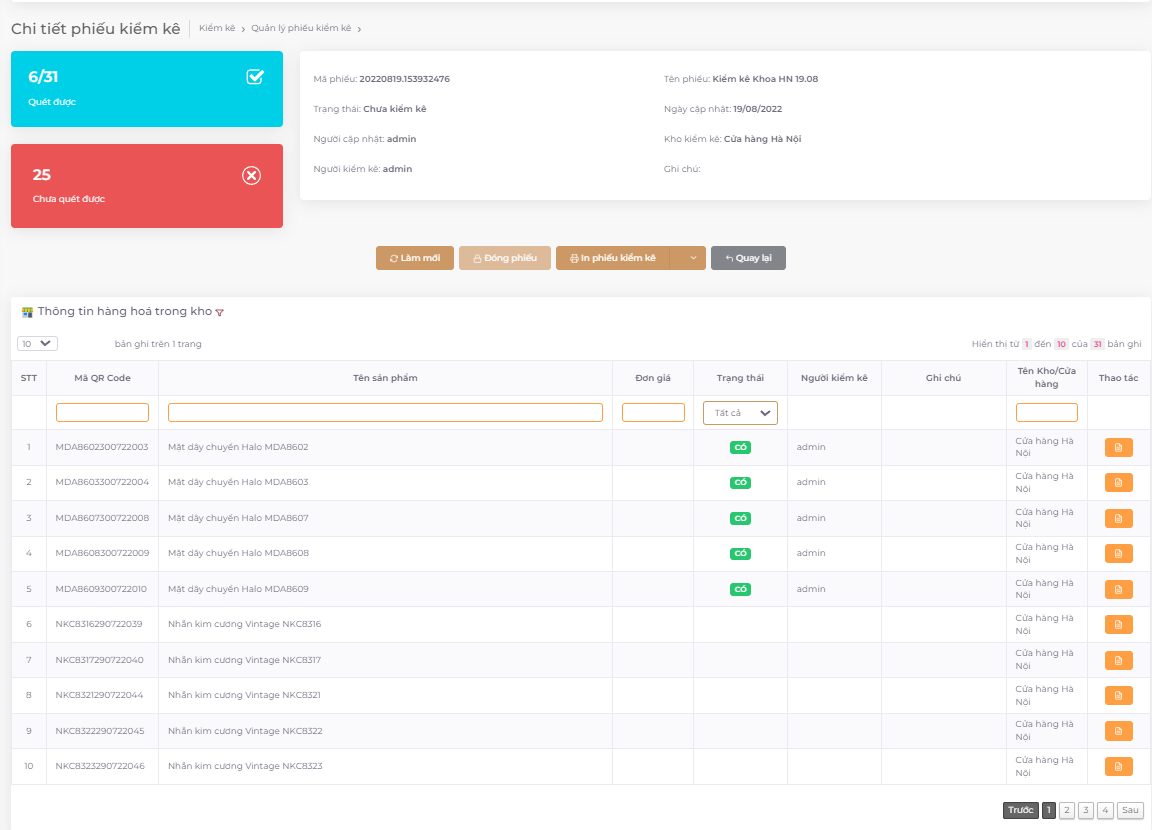Click the Tên sản phẩm filter field
1152x830 pixels.
[385, 412]
